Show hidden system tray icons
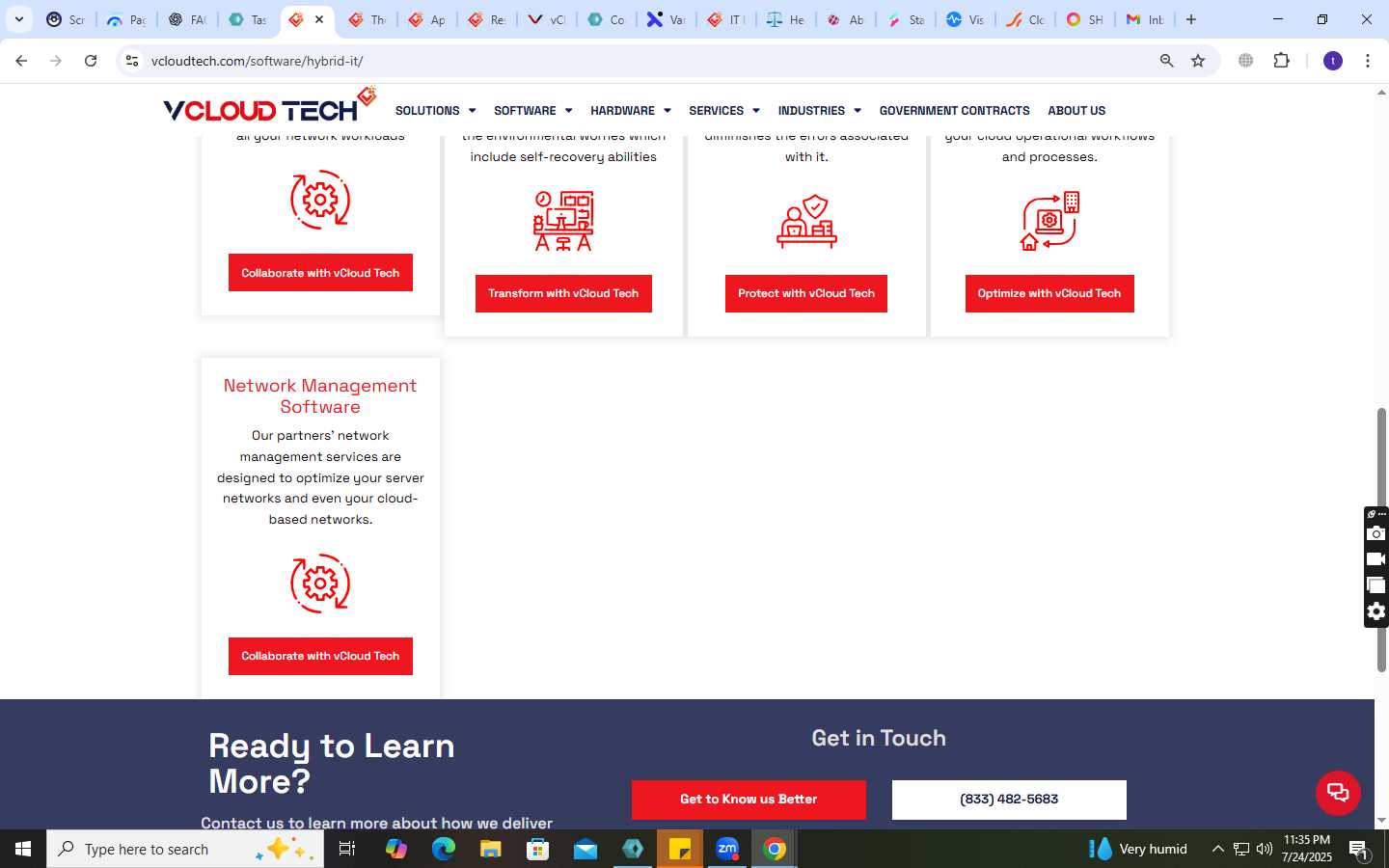Image resolution: width=1389 pixels, height=868 pixels. (1217, 849)
